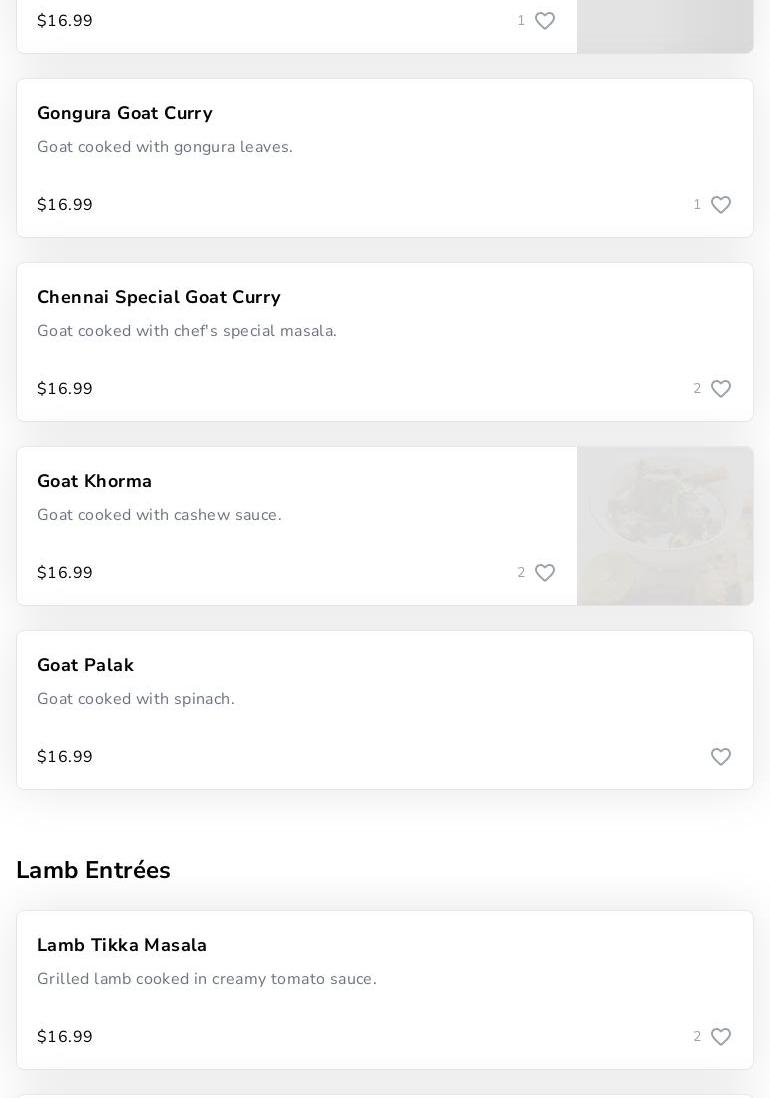Select the Goat Khorma dish name
770x1098 pixels.
[95, 481]
